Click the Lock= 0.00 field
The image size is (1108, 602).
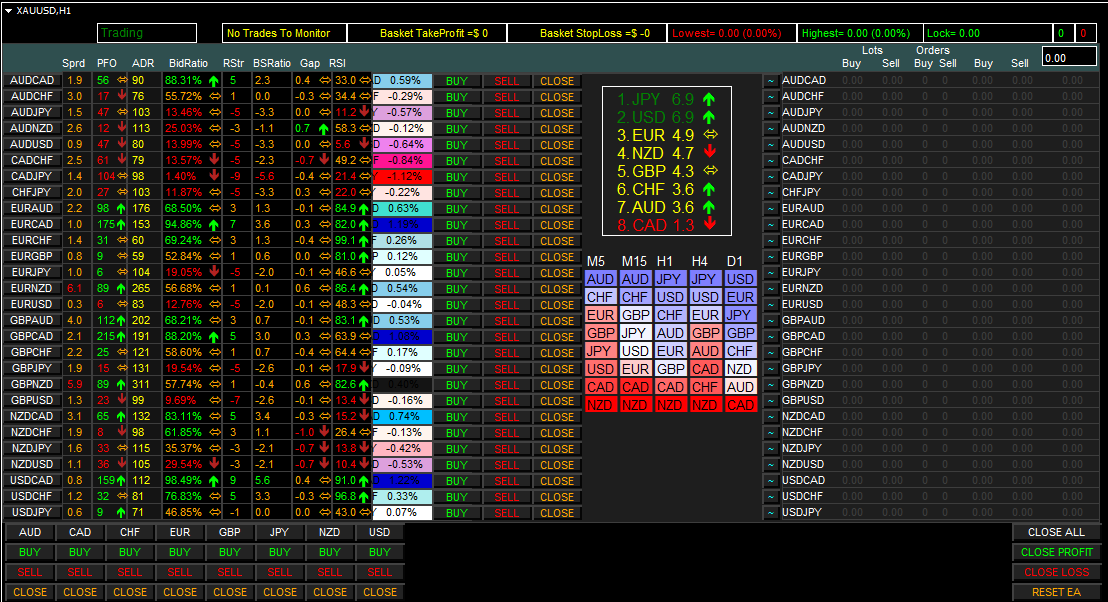click(987, 33)
